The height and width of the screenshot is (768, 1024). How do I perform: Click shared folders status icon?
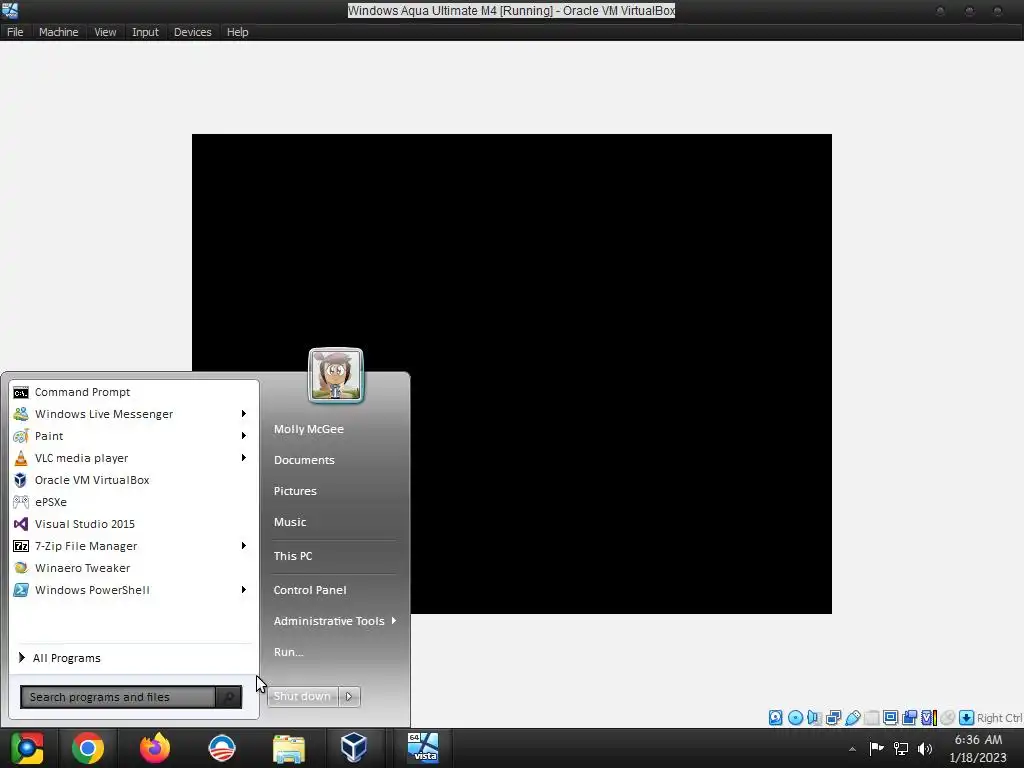(871, 718)
